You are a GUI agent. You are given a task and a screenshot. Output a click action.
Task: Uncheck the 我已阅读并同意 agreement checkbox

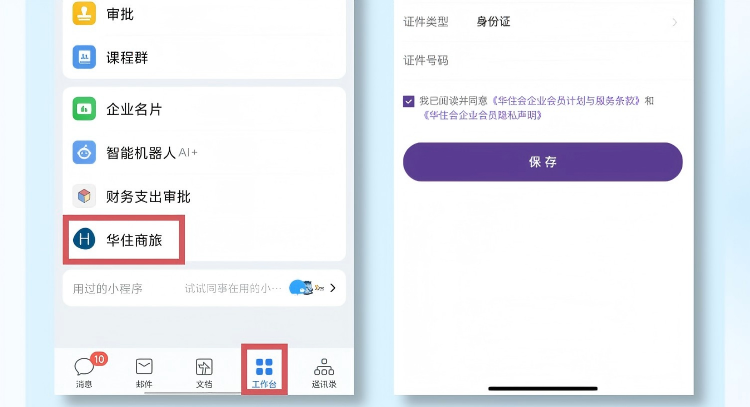[409, 101]
